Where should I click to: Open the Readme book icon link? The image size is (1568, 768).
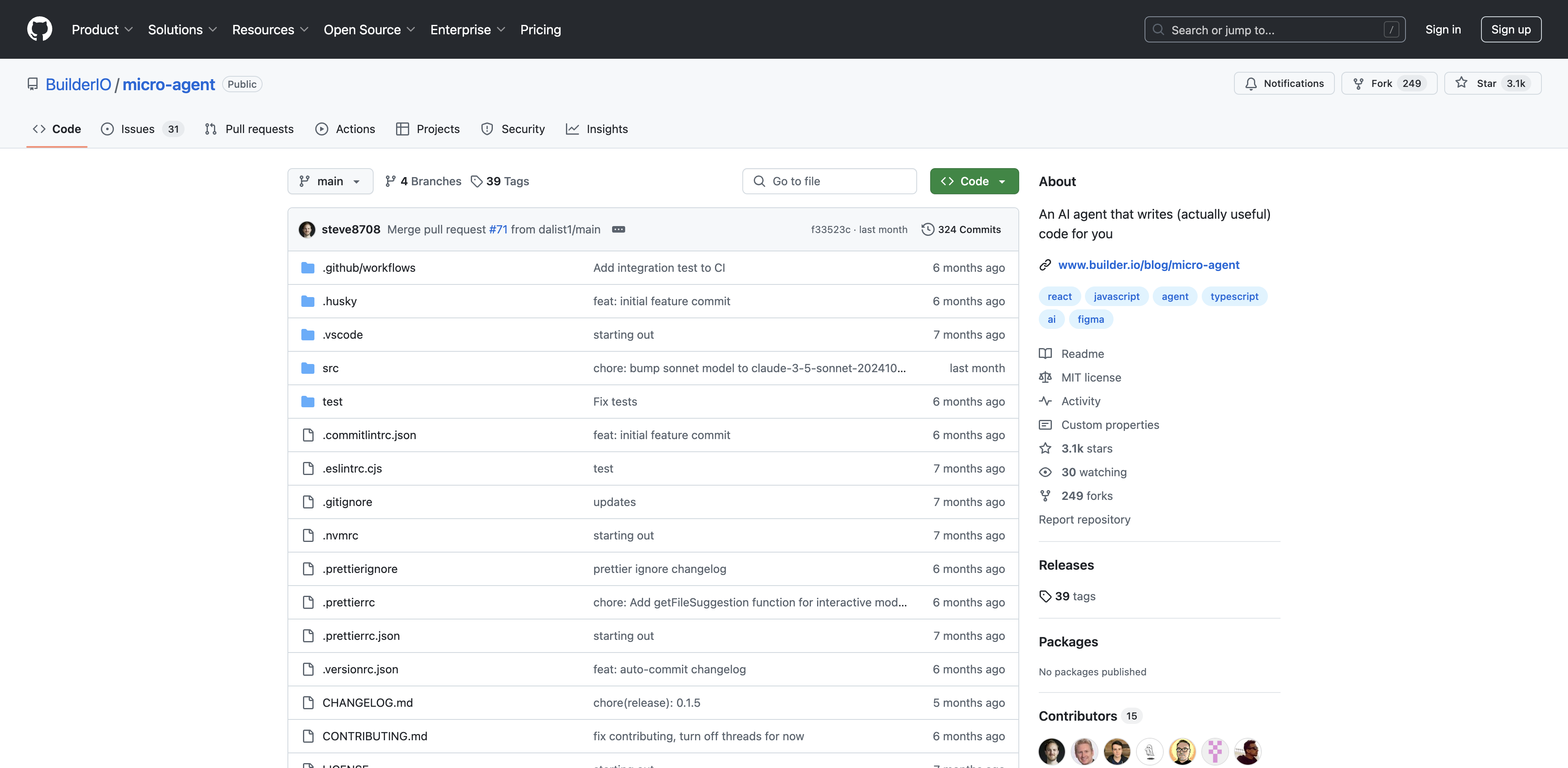[1045, 353]
